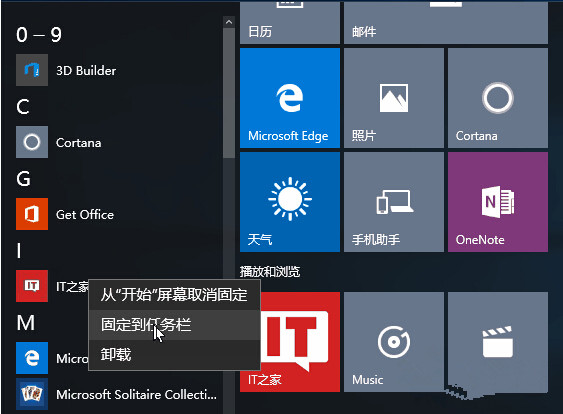Open the 3D Builder app icon
Viewport: 563px width, 414px height.
[x=32, y=70]
